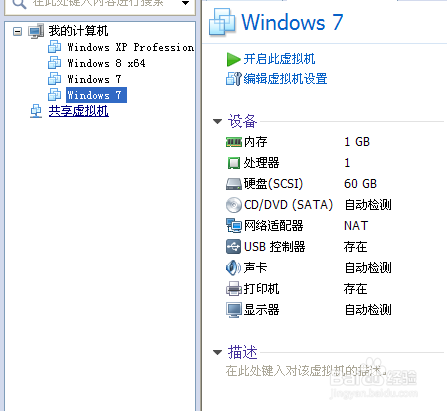Click the 内存 memory chip icon
The width and height of the screenshot is (447, 411).
coord(234,142)
